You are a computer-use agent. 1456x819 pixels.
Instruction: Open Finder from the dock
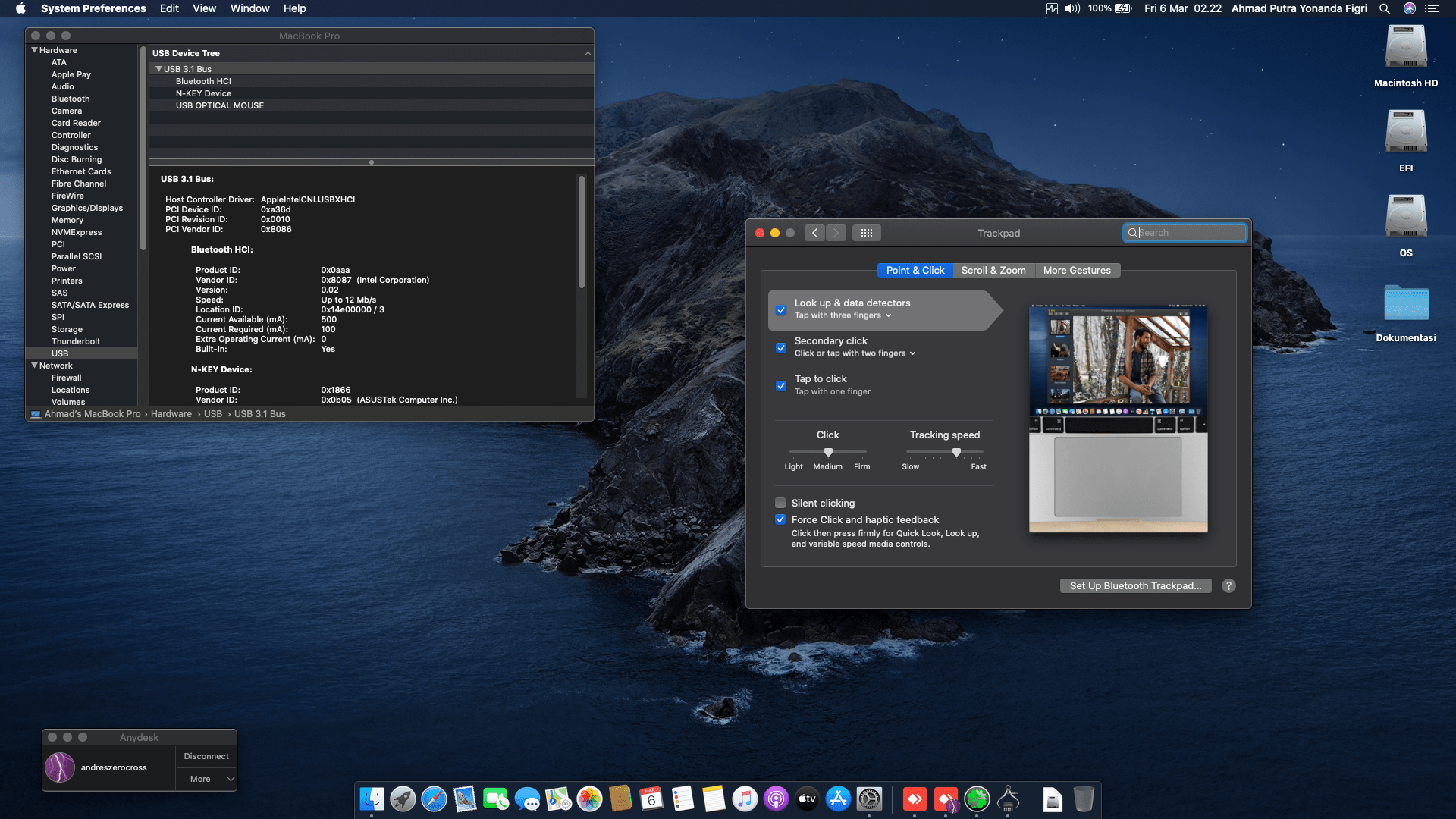tap(372, 799)
